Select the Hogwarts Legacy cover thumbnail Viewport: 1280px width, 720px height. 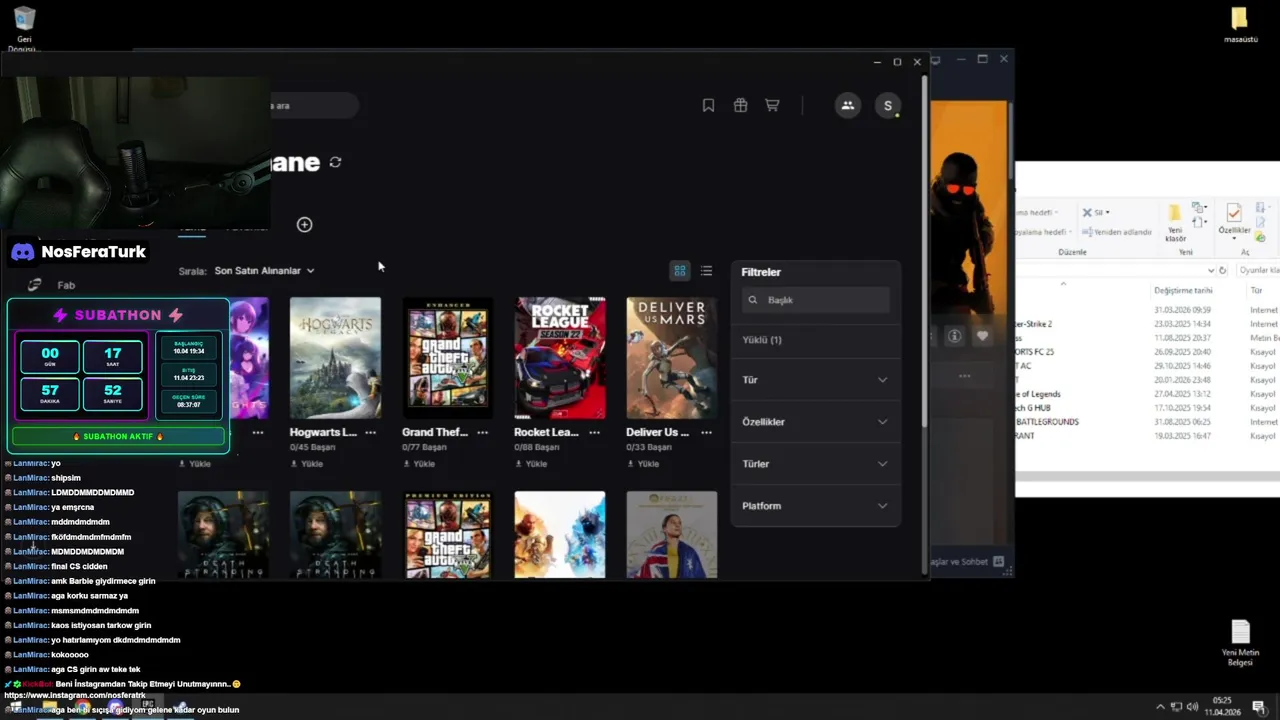pyautogui.click(x=335, y=358)
